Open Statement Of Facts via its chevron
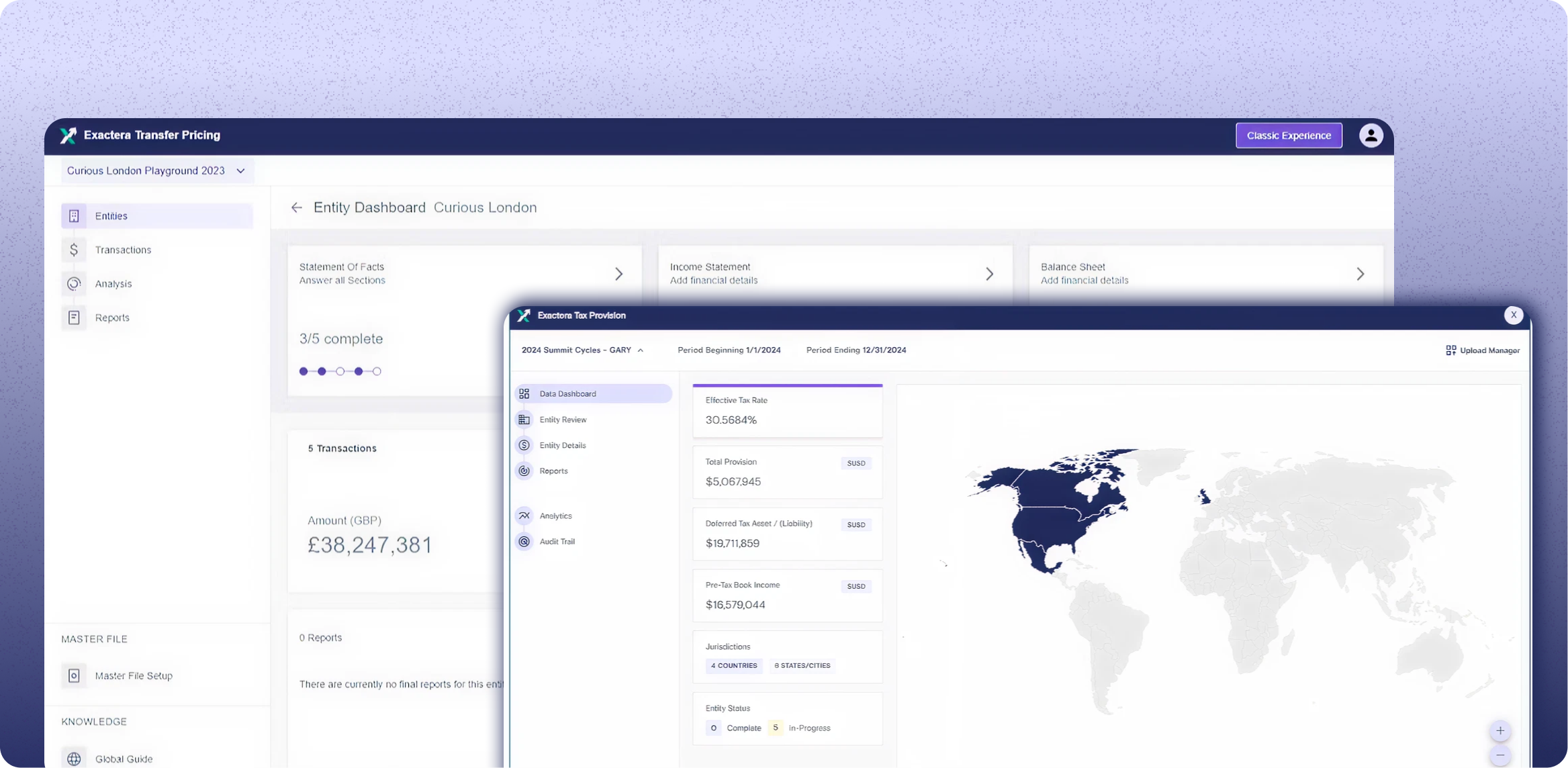This screenshot has height=768, width=1568. click(618, 274)
